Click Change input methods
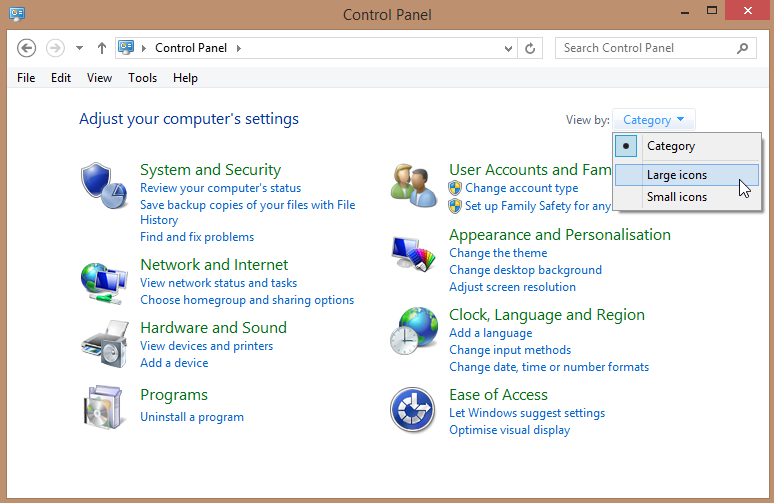774x503 pixels. [510, 350]
